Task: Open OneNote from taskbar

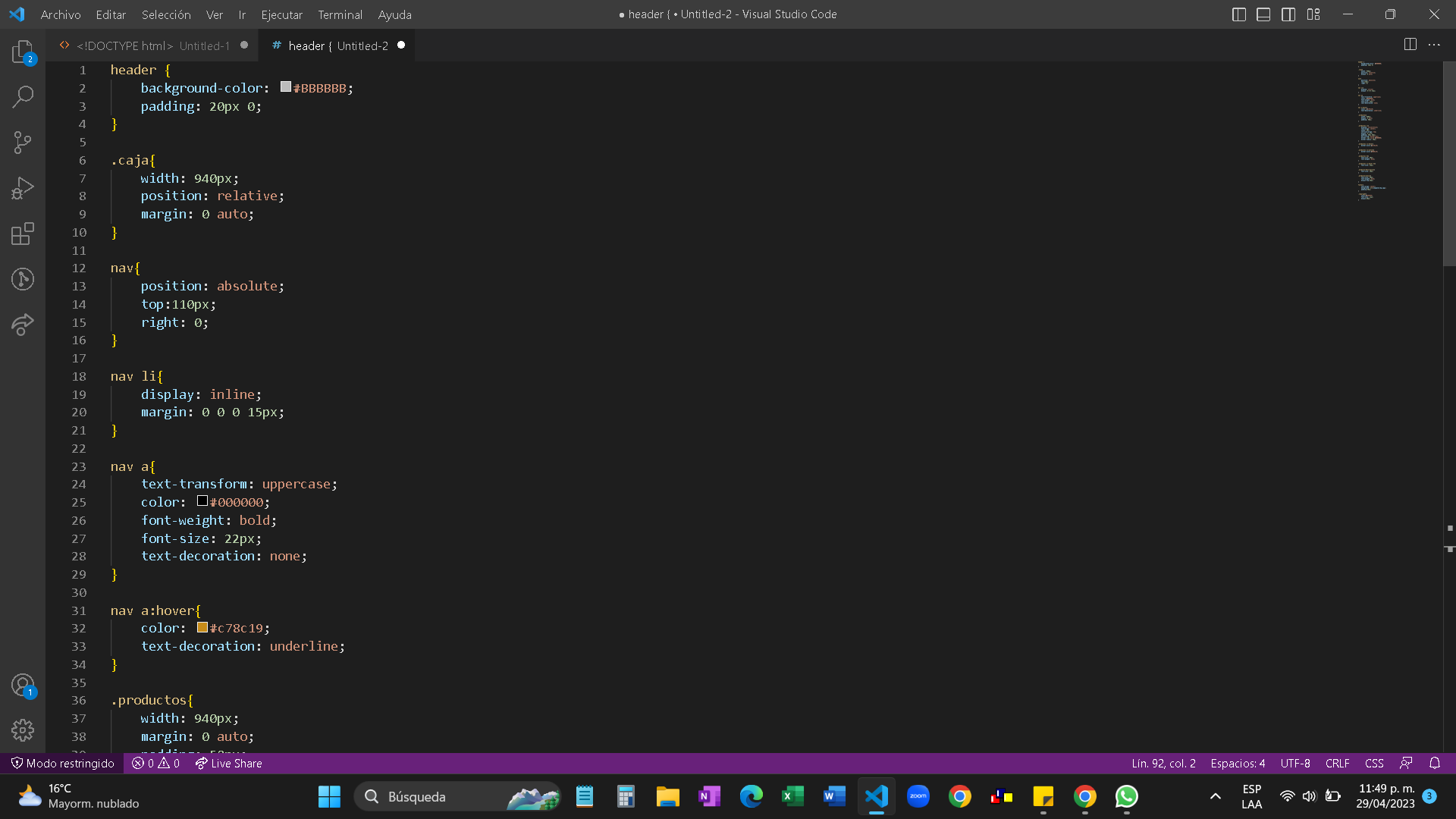Action: (x=709, y=796)
